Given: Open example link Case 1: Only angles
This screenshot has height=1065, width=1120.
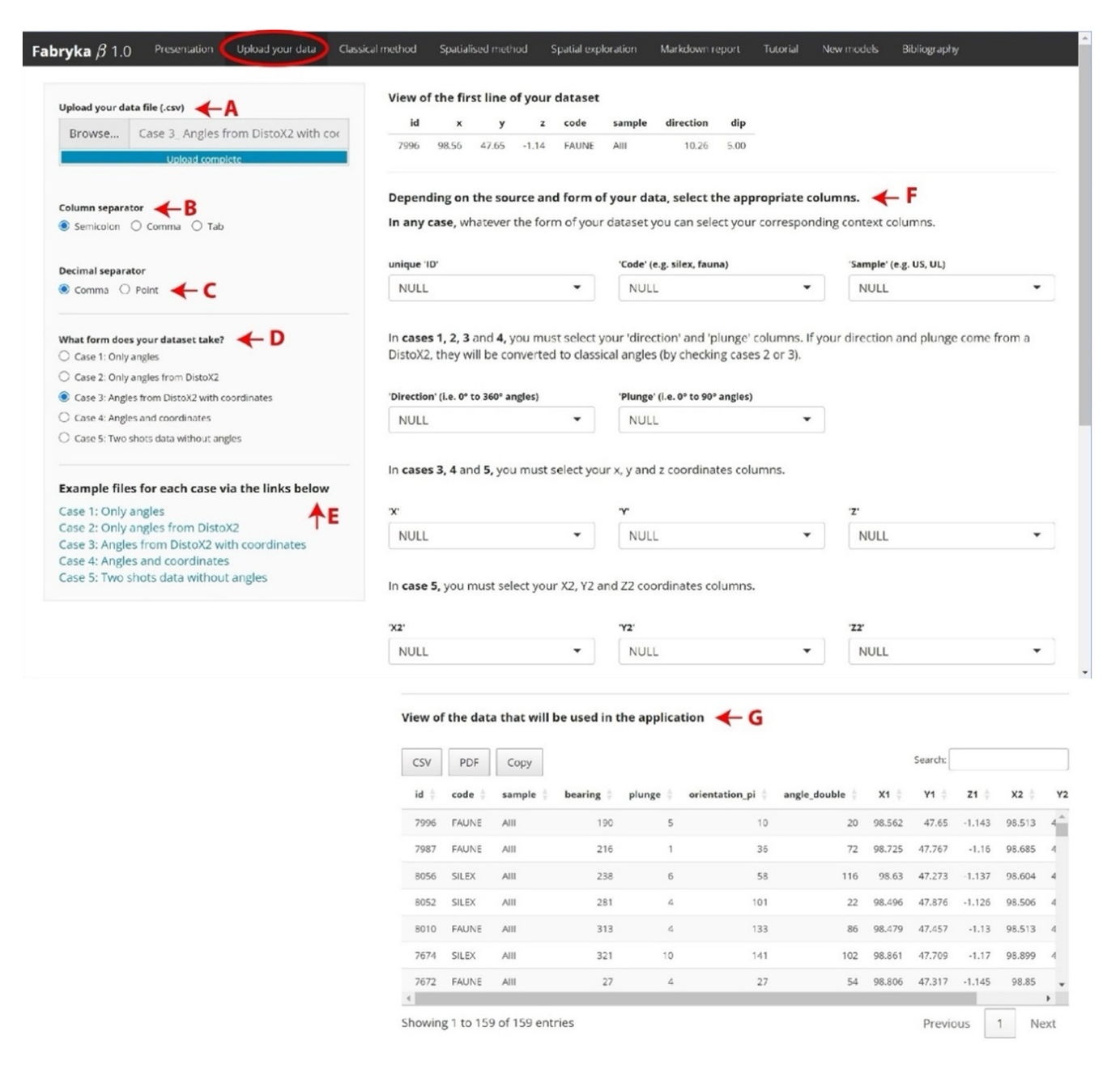Looking at the screenshot, I should point(111,511).
